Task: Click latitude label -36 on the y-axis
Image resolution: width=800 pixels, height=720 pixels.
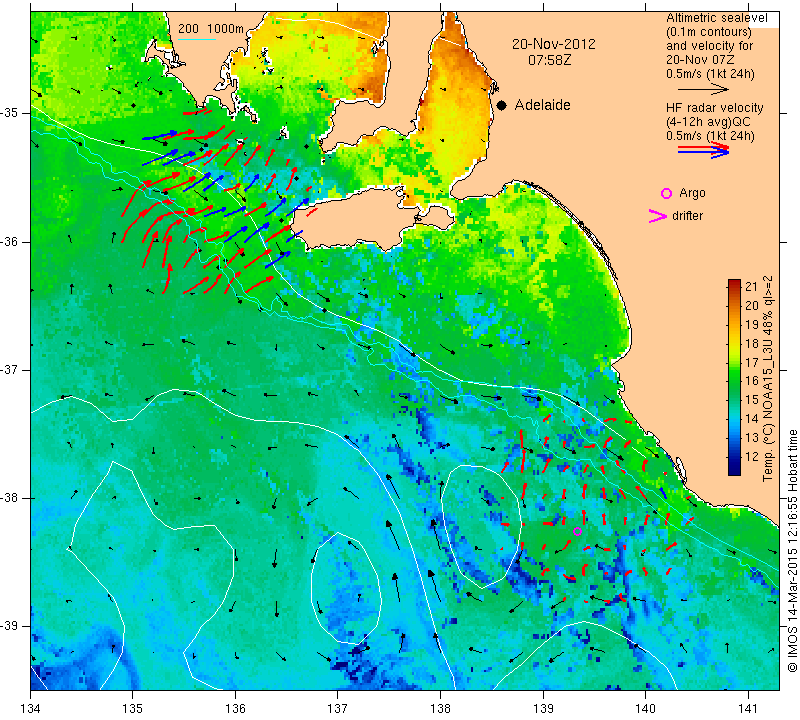Action: point(10,241)
